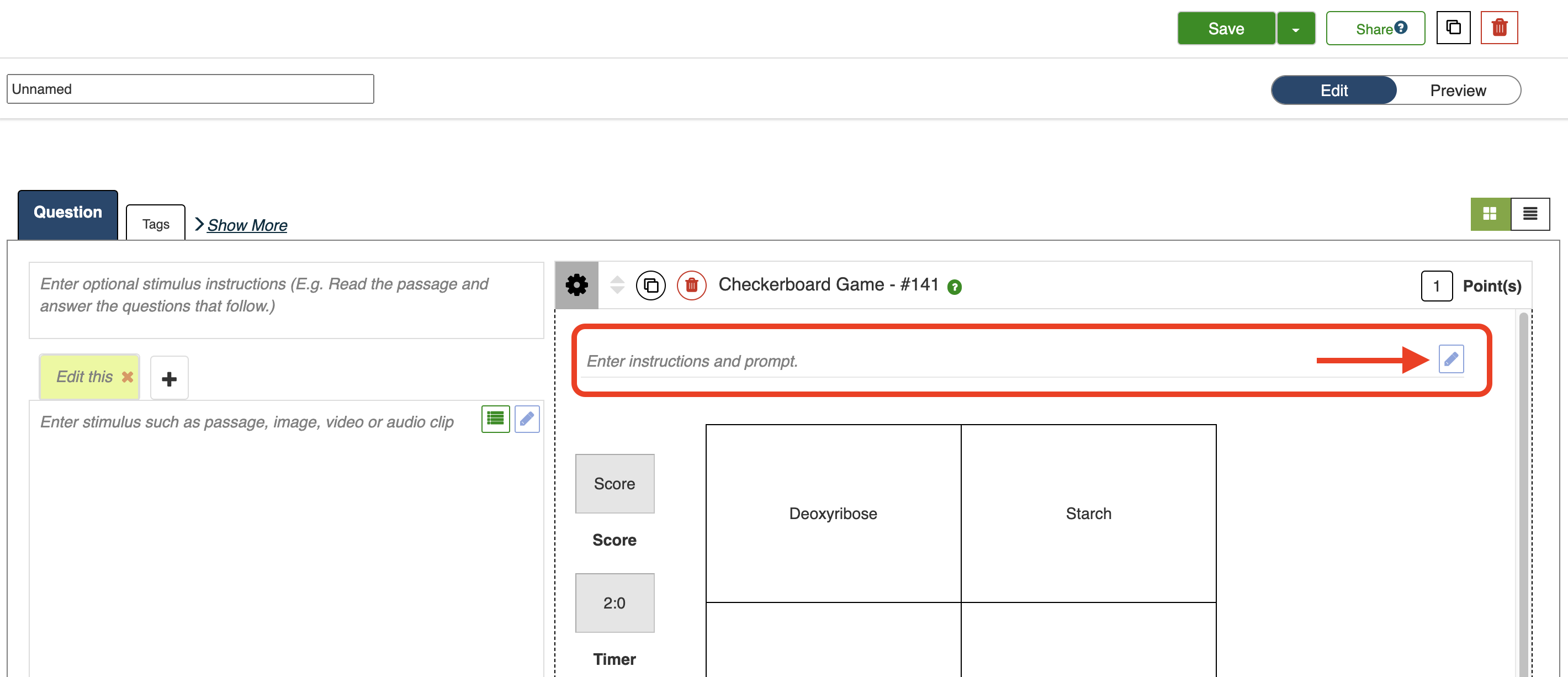1568x677 pixels.
Task: Click the copy item icon near Share
Action: [1453, 28]
